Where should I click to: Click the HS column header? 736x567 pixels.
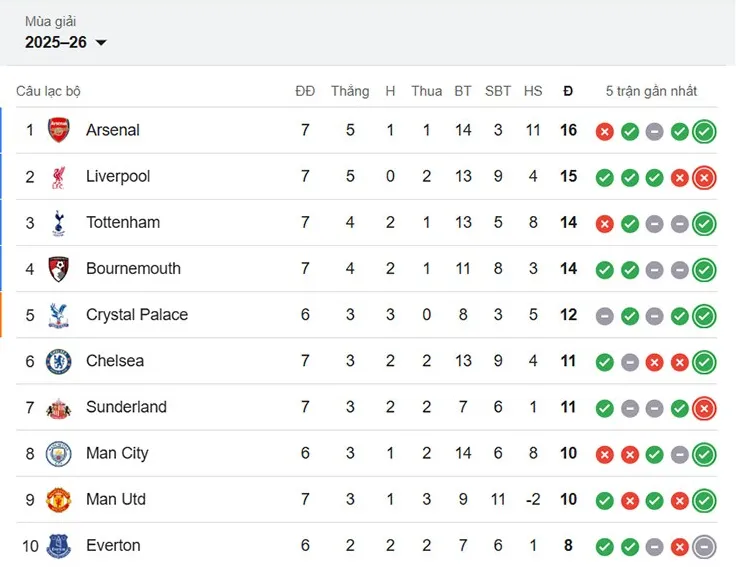[x=533, y=91]
